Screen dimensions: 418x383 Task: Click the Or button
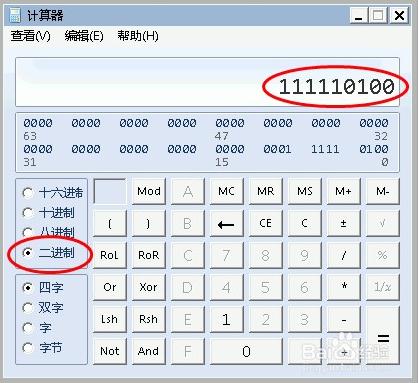pos(110,287)
